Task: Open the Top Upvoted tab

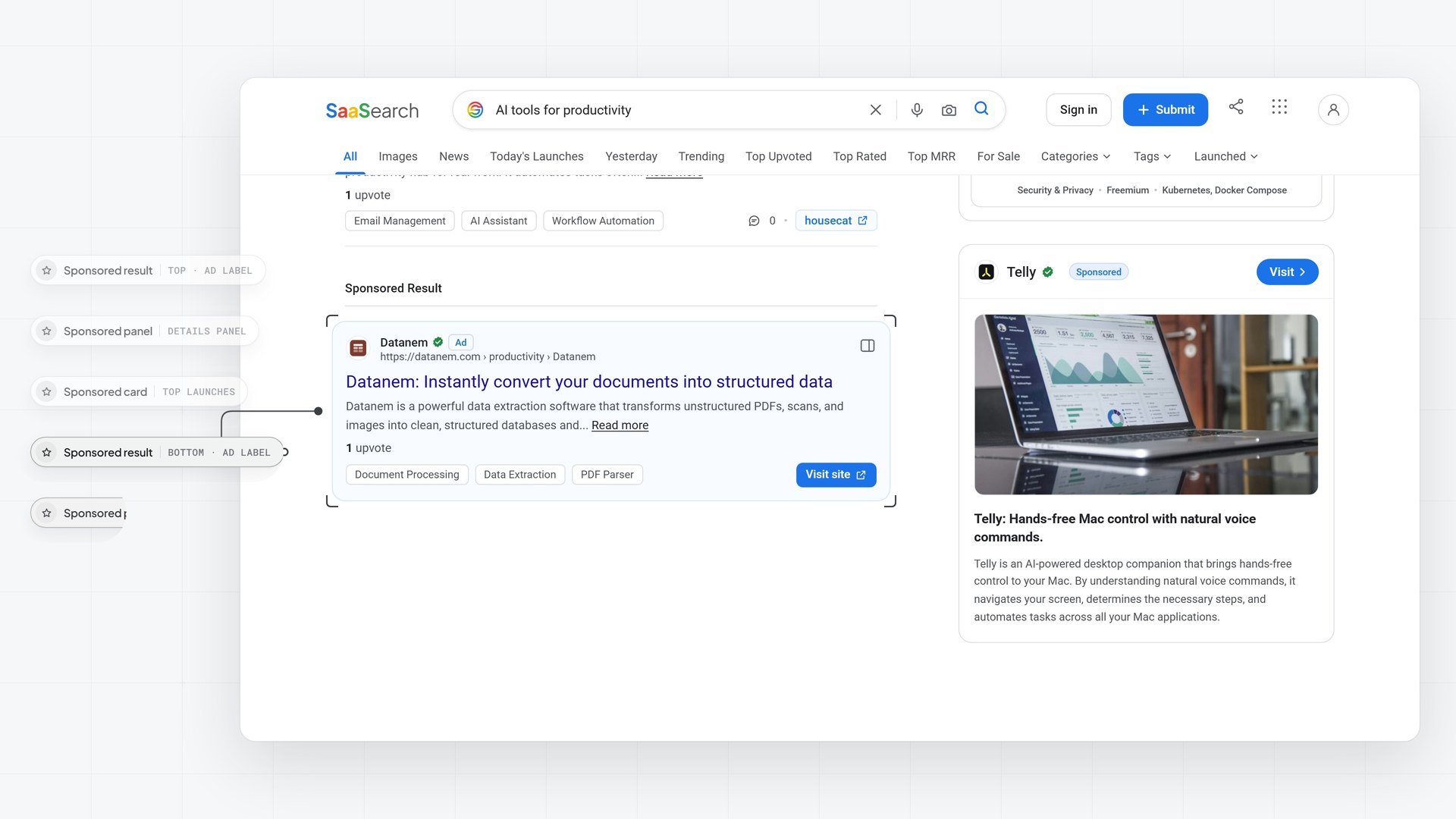Action: 779,156
